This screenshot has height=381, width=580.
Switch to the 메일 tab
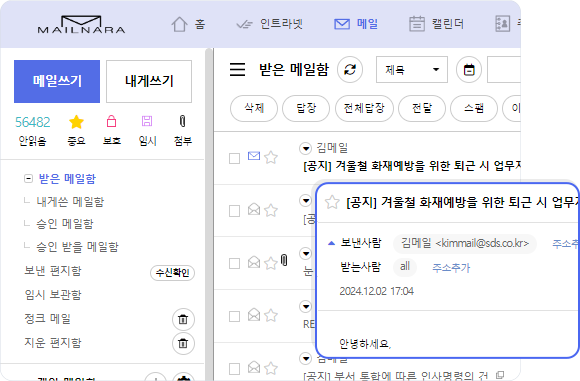(x=356, y=24)
